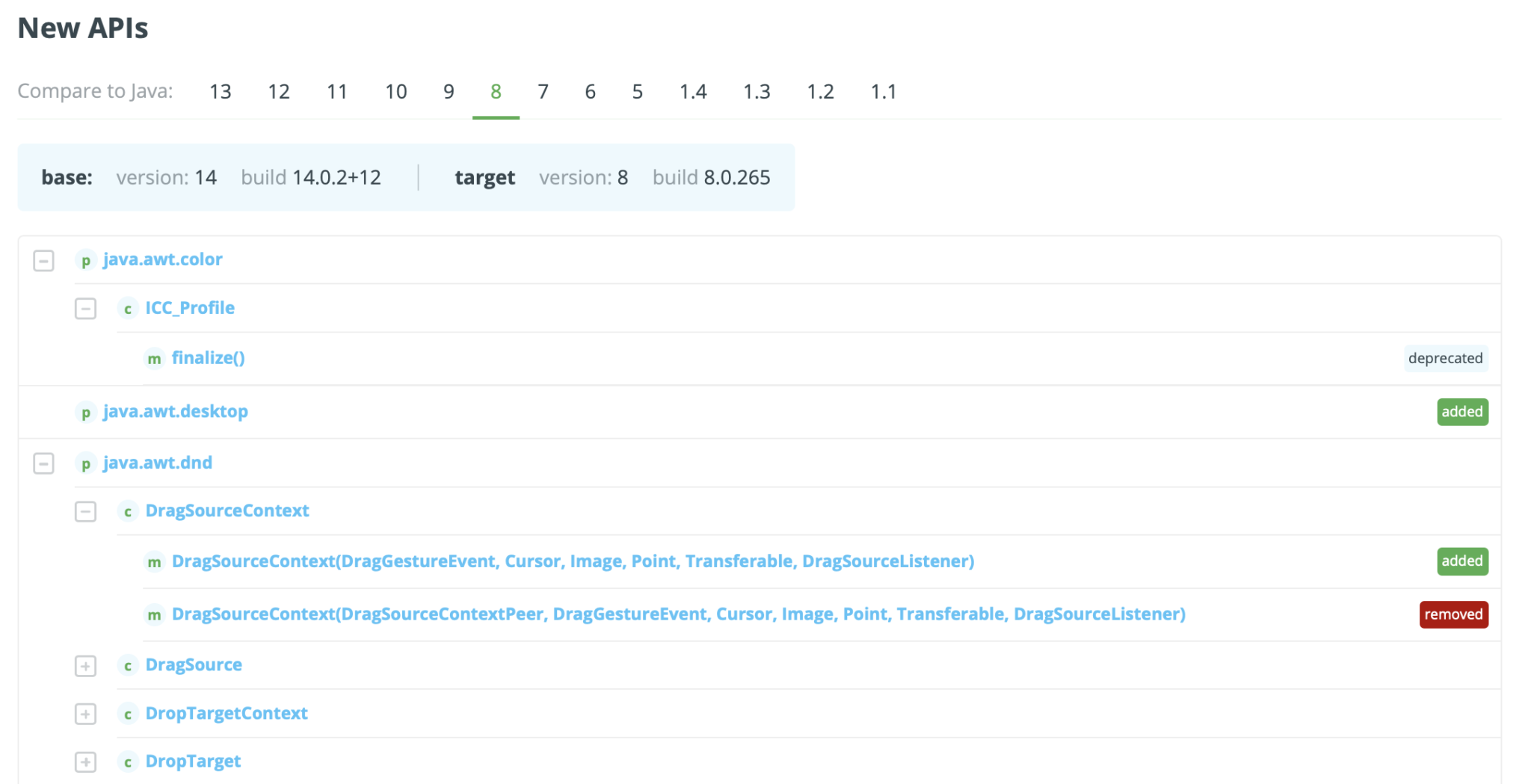Open the ICC_Profile class link
Viewport: 1531px width, 784px height.
(189, 308)
